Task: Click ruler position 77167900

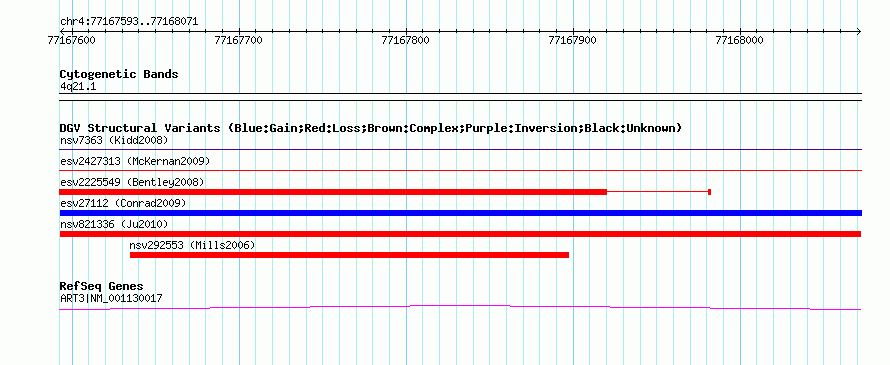Action: [x=573, y=40]
